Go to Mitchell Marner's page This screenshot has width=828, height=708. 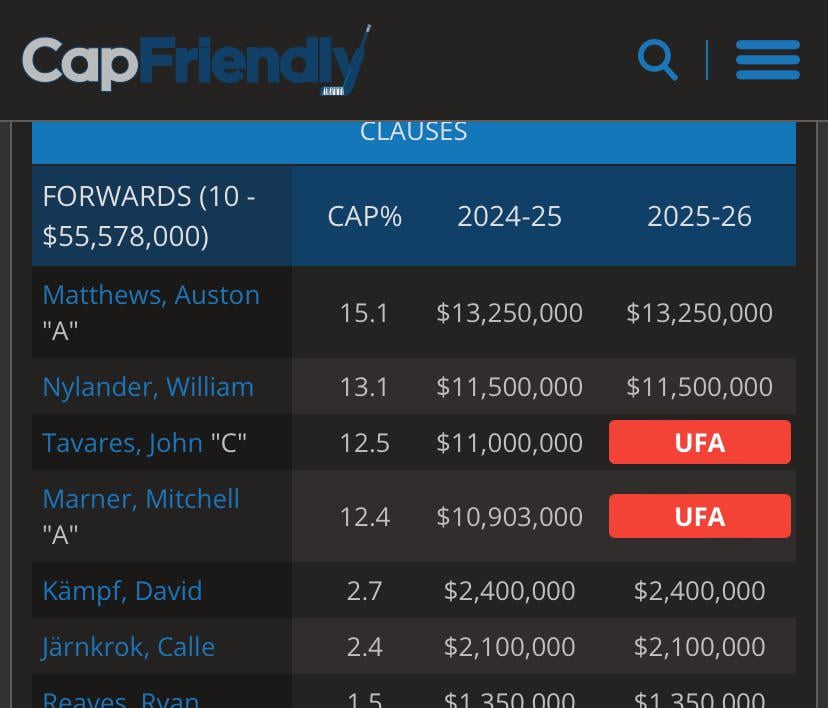coord(141,499)
